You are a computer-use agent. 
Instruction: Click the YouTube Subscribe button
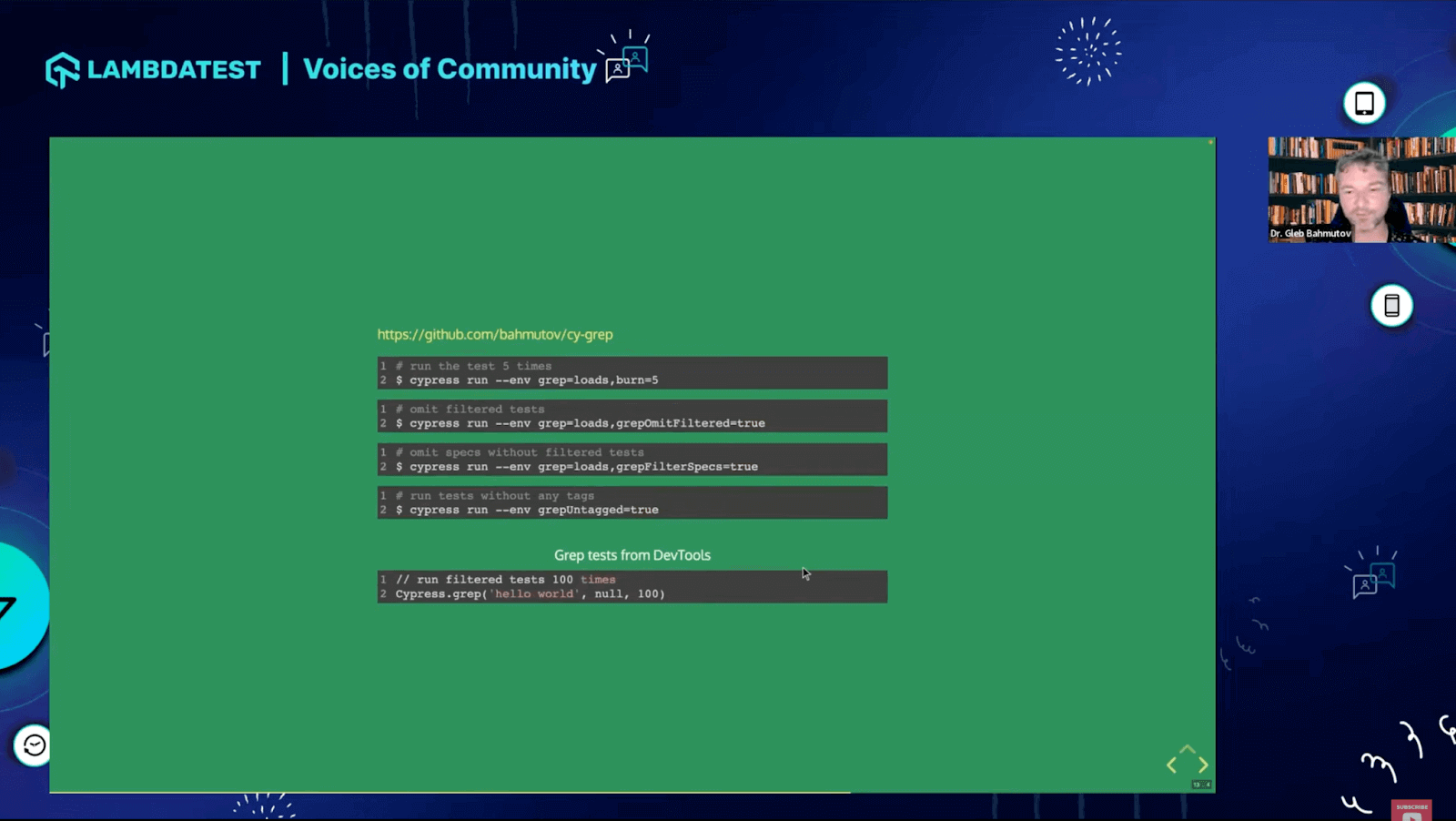click(x=1411, y=810)
